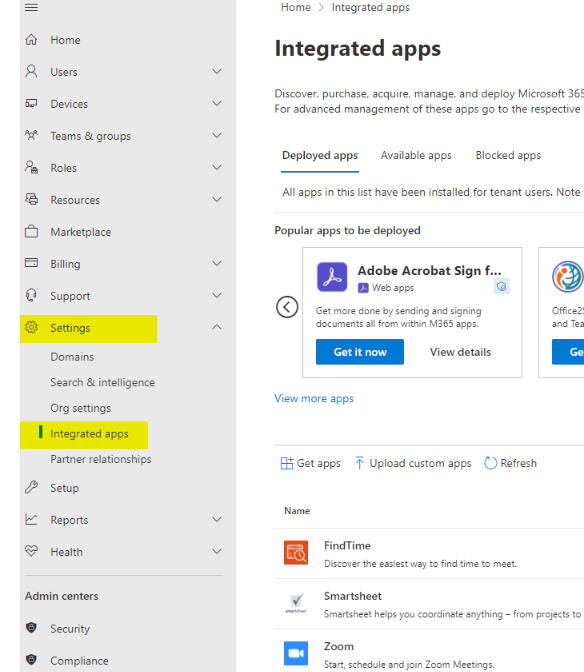Open Org settings
Image resolution: width=584 pixels, height=672 pixels.
point(81,408)
